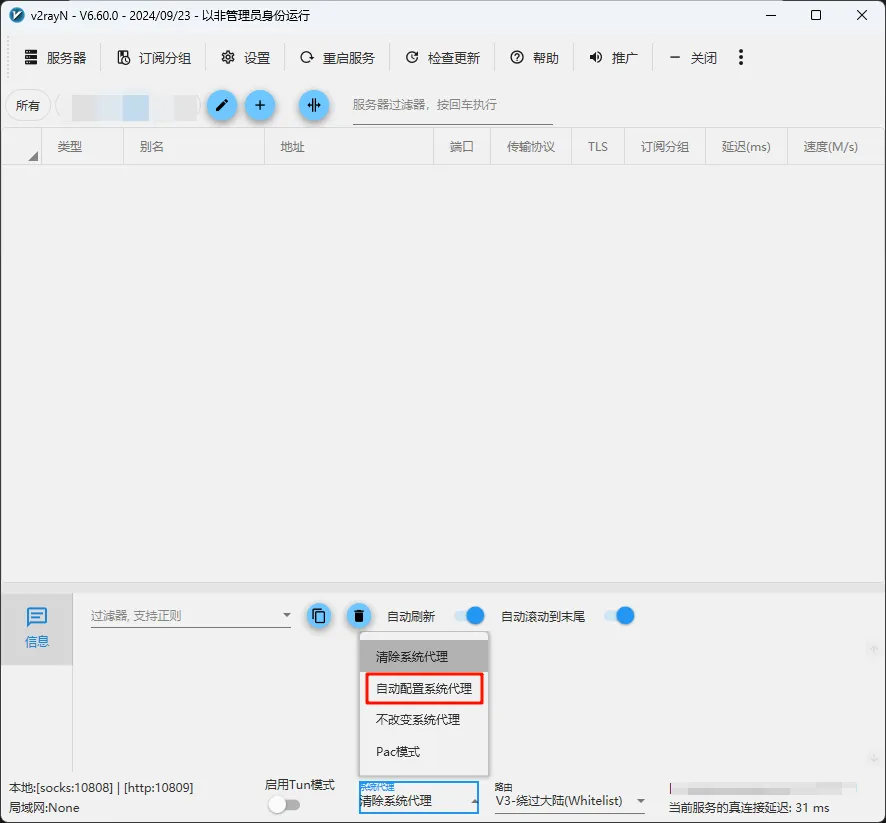Maximize the v2rayN window
The image size is (886, 823).
coord(816,15)
